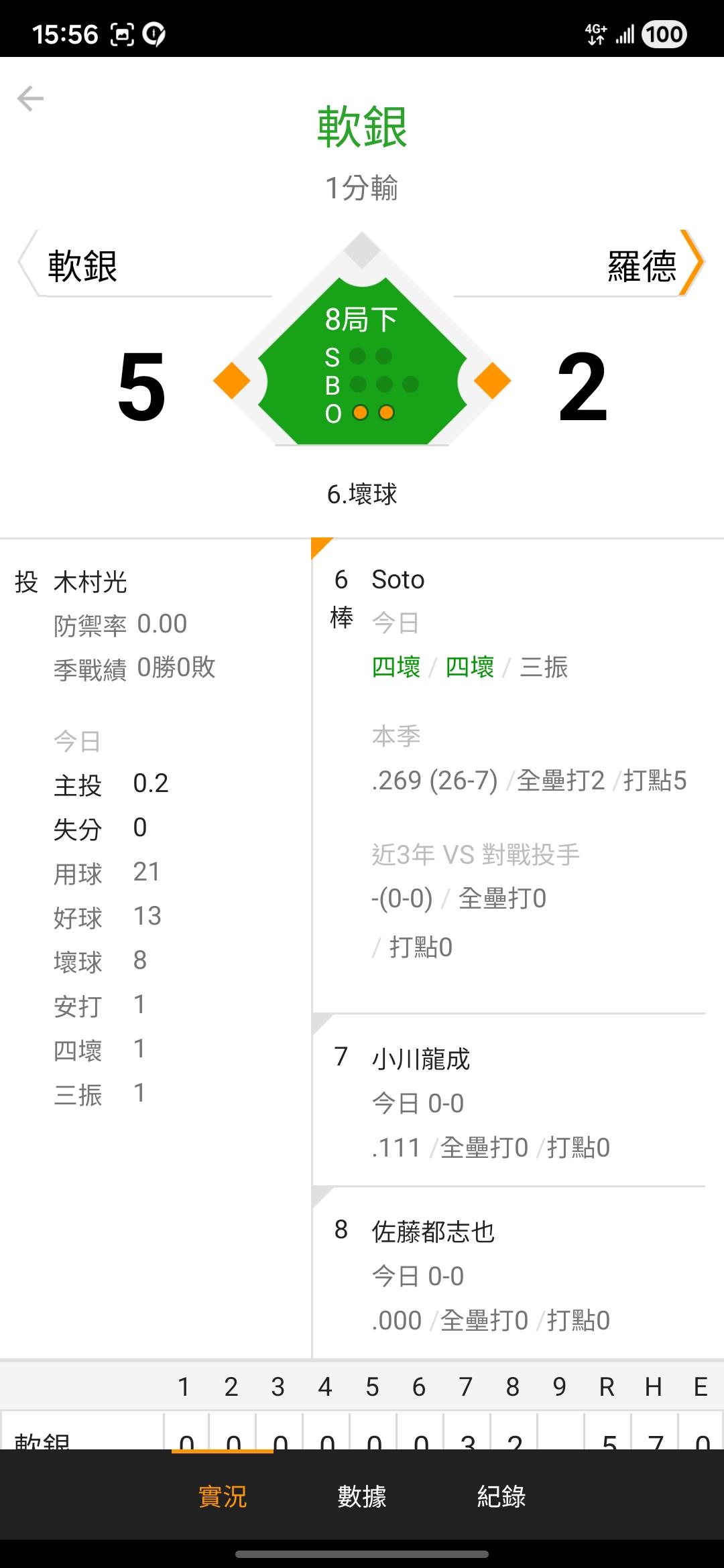Tap the orange first base diamond
Viewport: 724px width, 1568px height.
(493, 381)
